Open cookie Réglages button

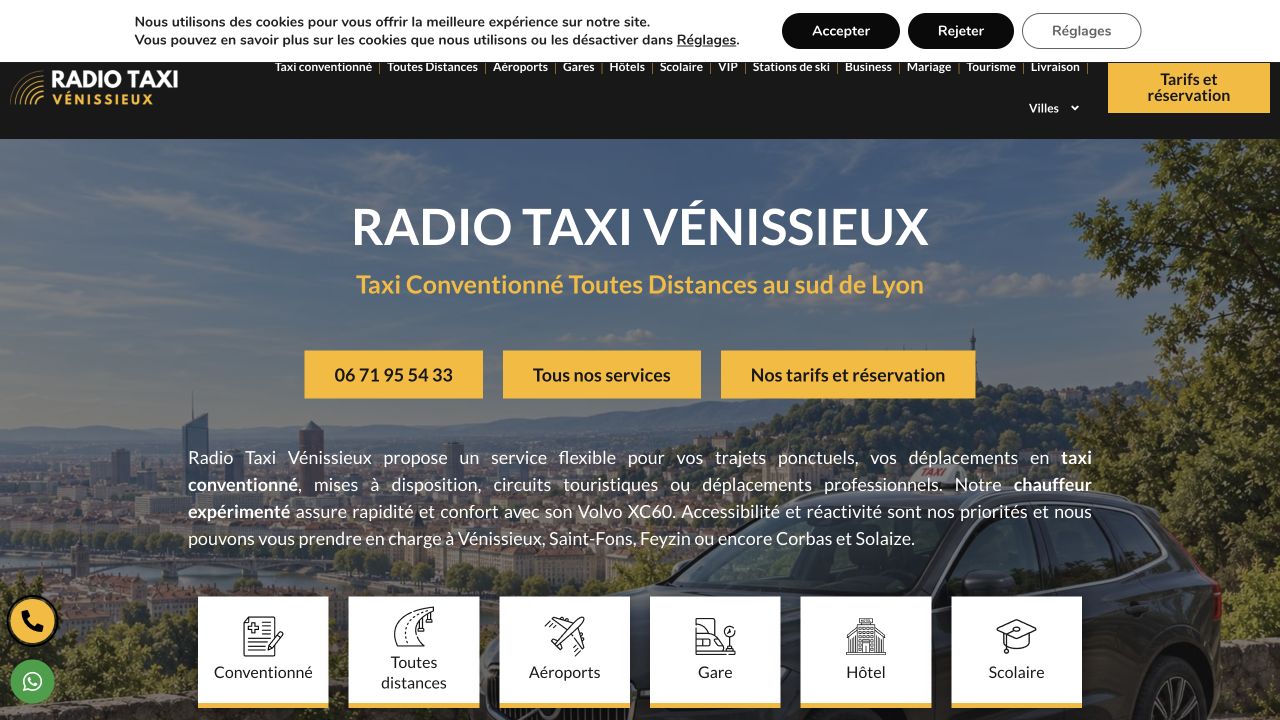pos(1081,31)
